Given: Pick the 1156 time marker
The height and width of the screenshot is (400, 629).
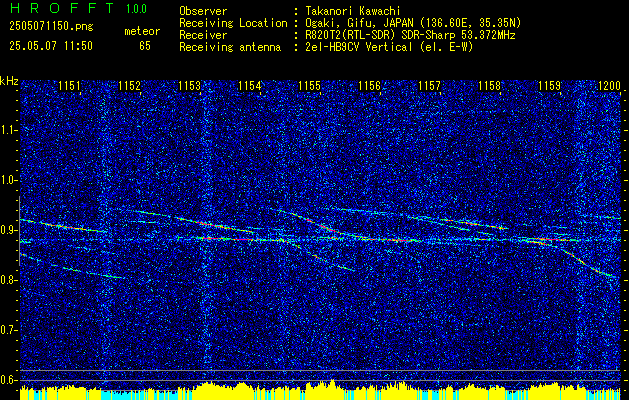Looking at the screenshot, I should coord(369,85).
